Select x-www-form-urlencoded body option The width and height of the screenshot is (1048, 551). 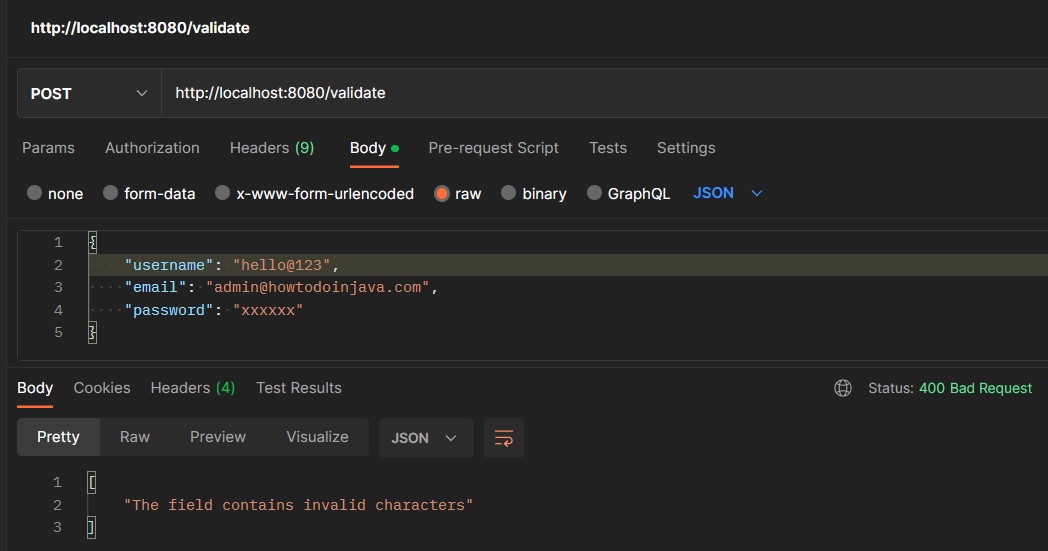tap(223, 193)
